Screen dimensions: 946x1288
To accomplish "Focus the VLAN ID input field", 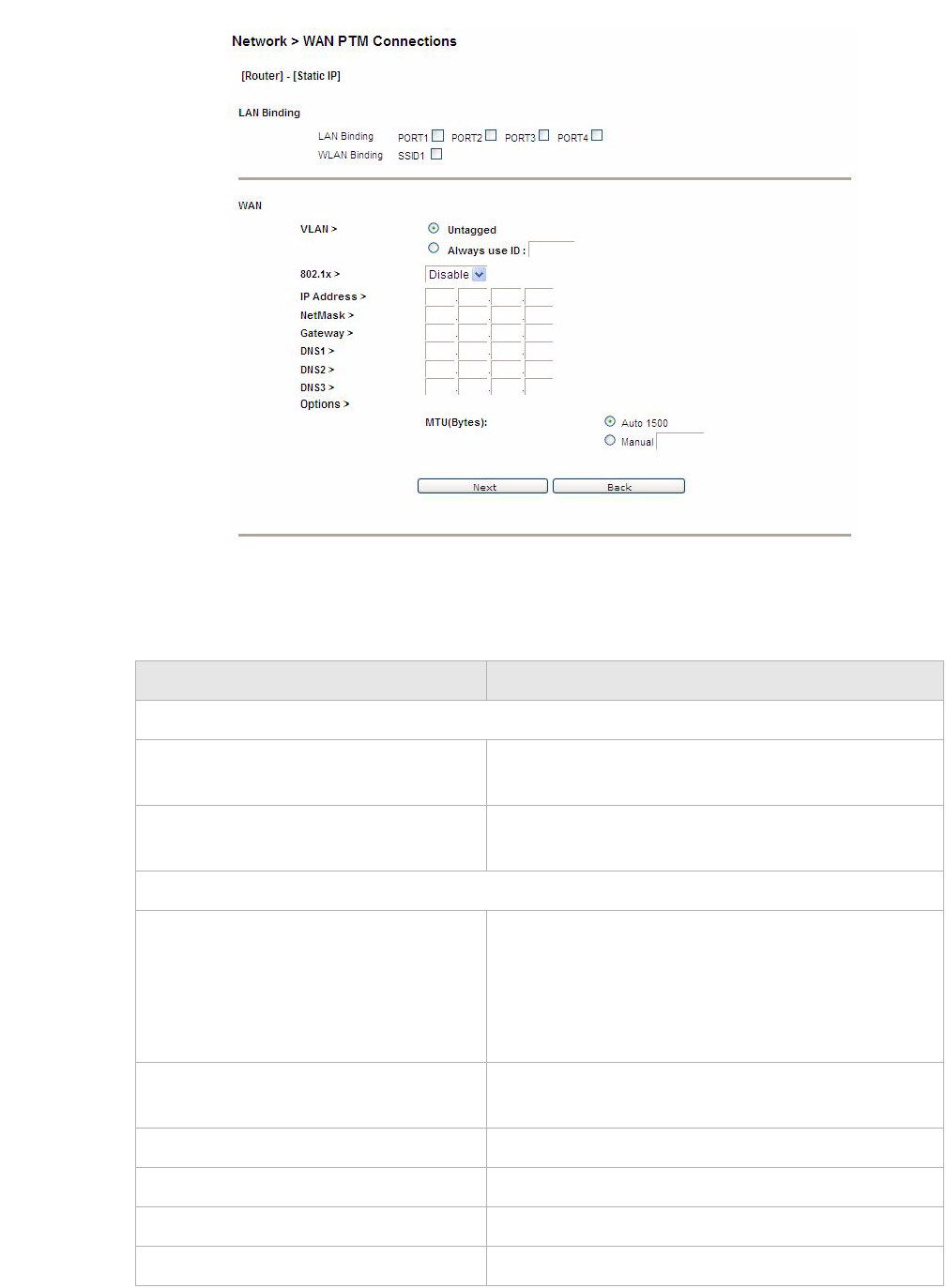I will pos(552,250).
